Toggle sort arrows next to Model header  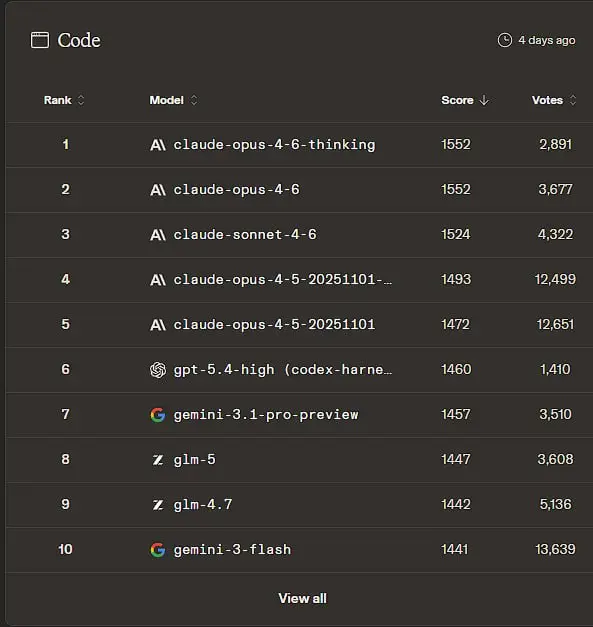(x=194, y=100)
